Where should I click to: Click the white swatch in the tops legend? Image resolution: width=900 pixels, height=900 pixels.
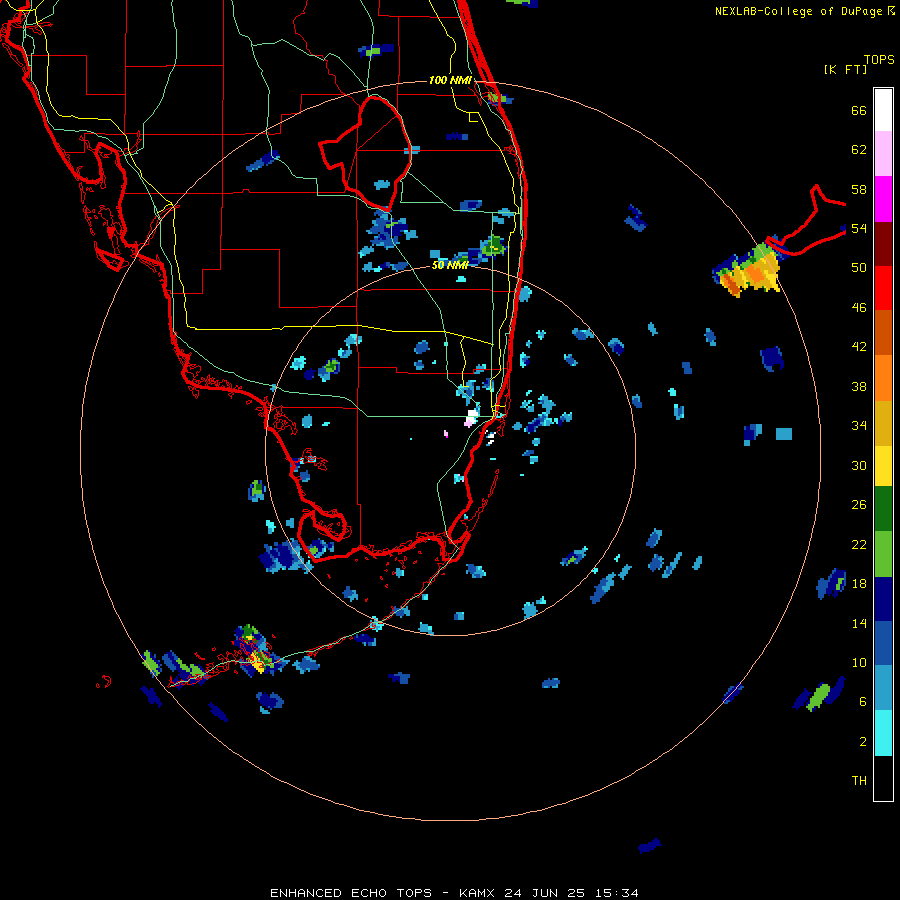[x=883, y=110]
